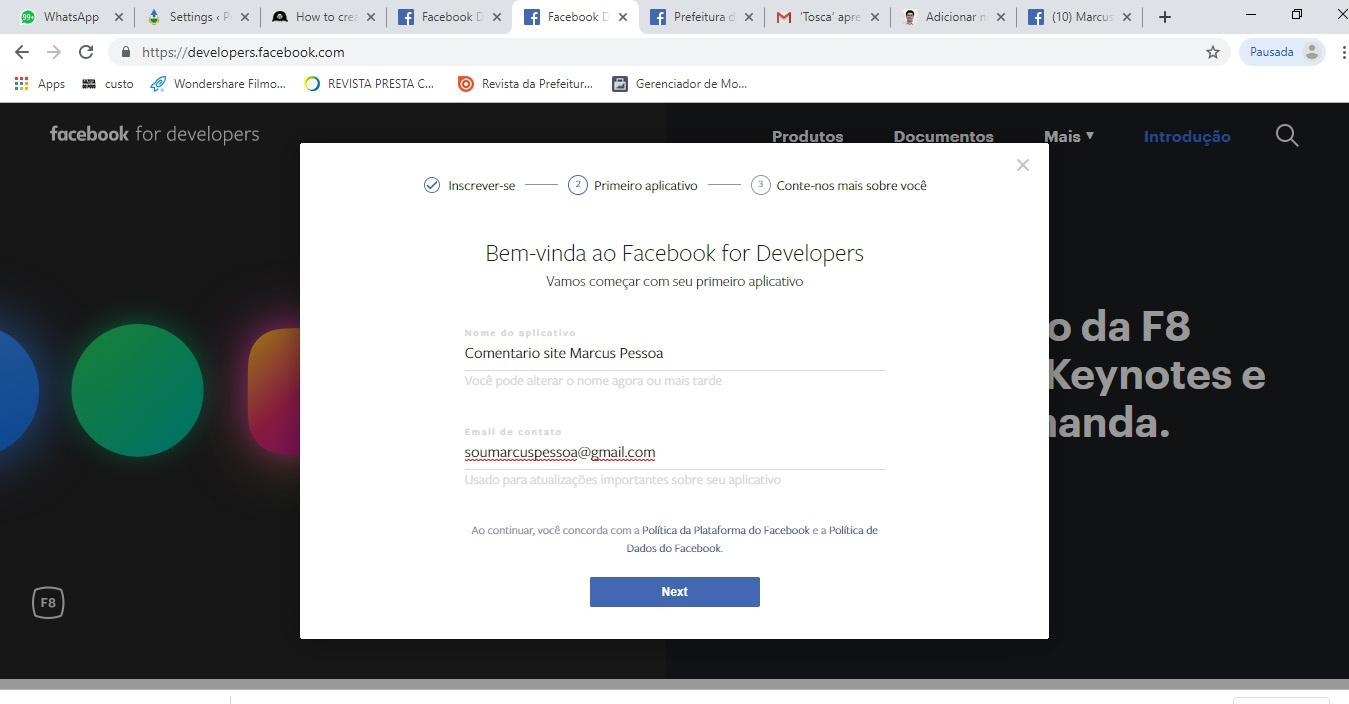Close the WhatsApp tab
1349x704 pixels.
119,17
